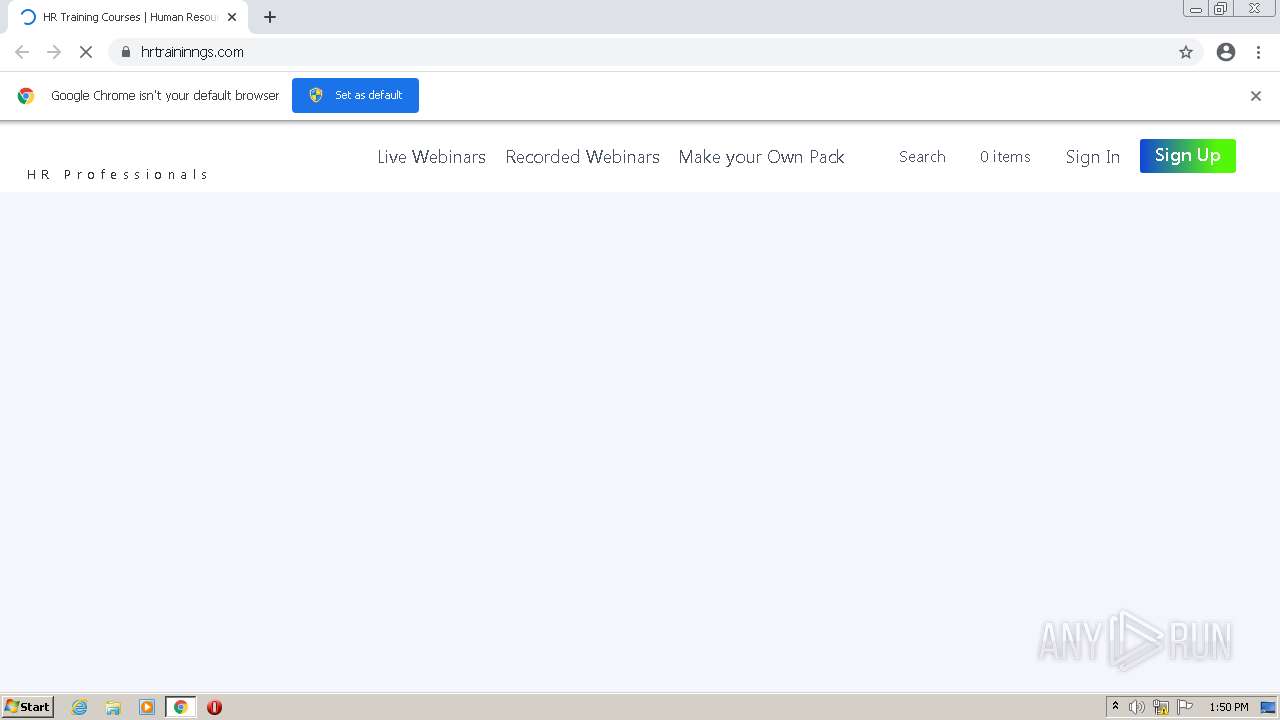The image size is (1280, 720).
Task: Open File Explorer from taskbar
Action: click(113, 707)
